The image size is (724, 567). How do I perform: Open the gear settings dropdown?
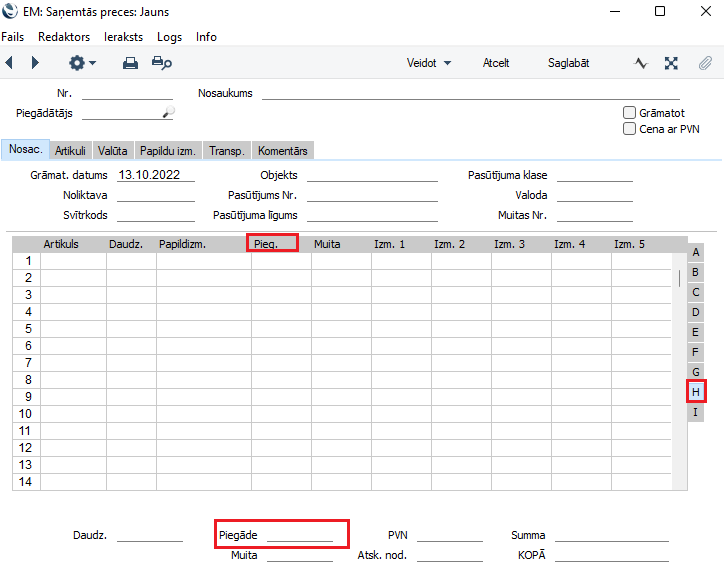81,63
